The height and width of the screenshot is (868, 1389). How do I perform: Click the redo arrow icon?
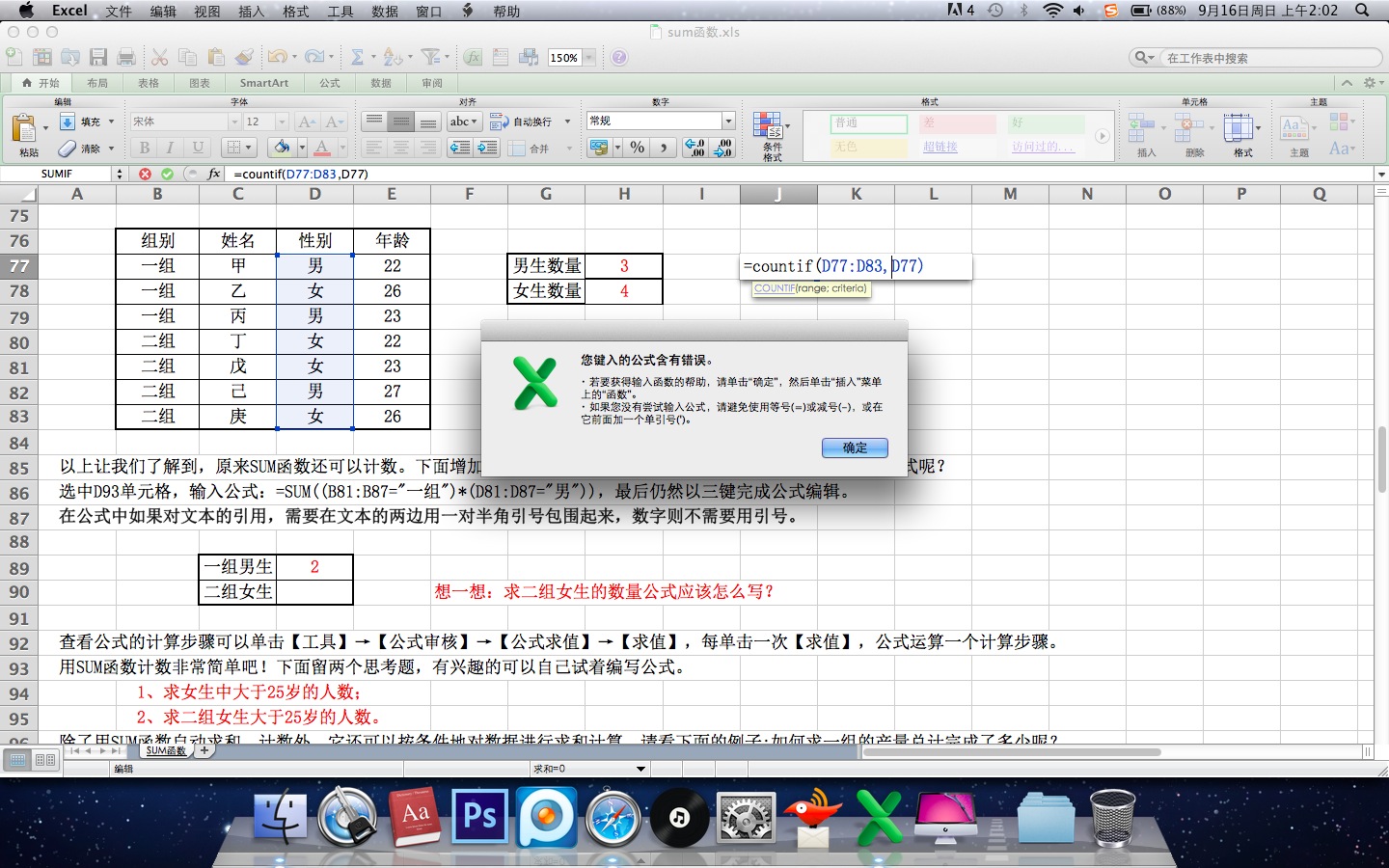(313, 58)
